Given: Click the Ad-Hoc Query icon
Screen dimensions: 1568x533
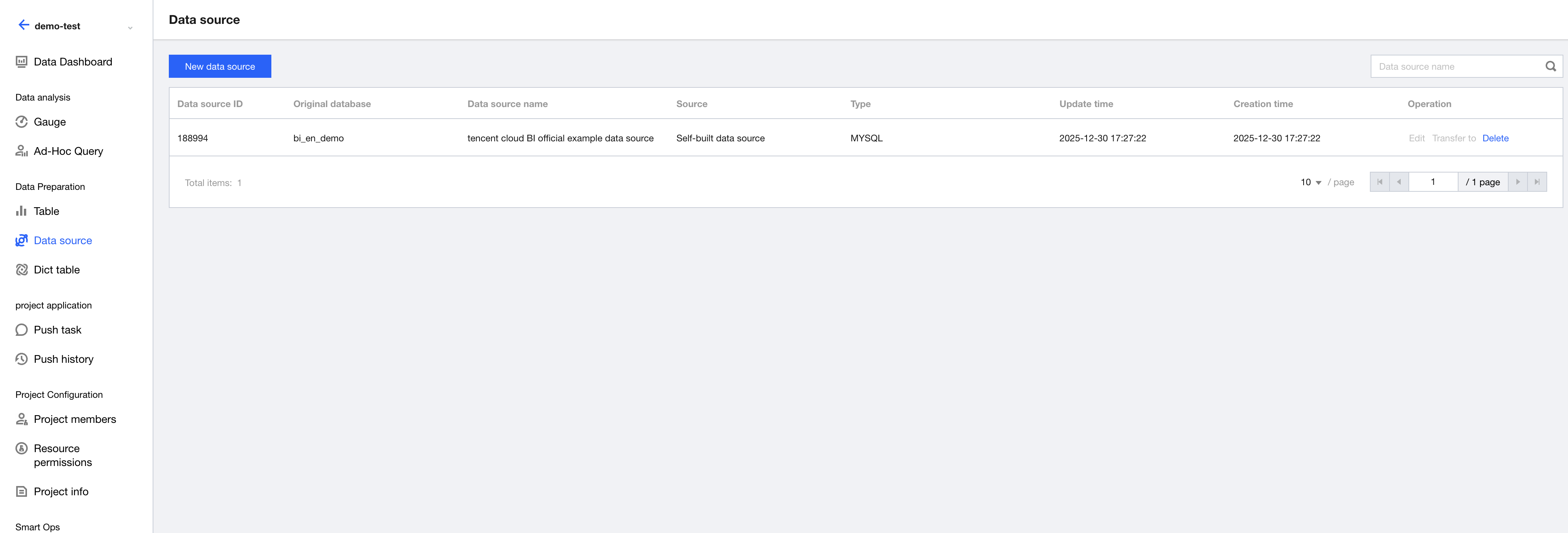Looking at the screenshot, I should click(22, 151).
